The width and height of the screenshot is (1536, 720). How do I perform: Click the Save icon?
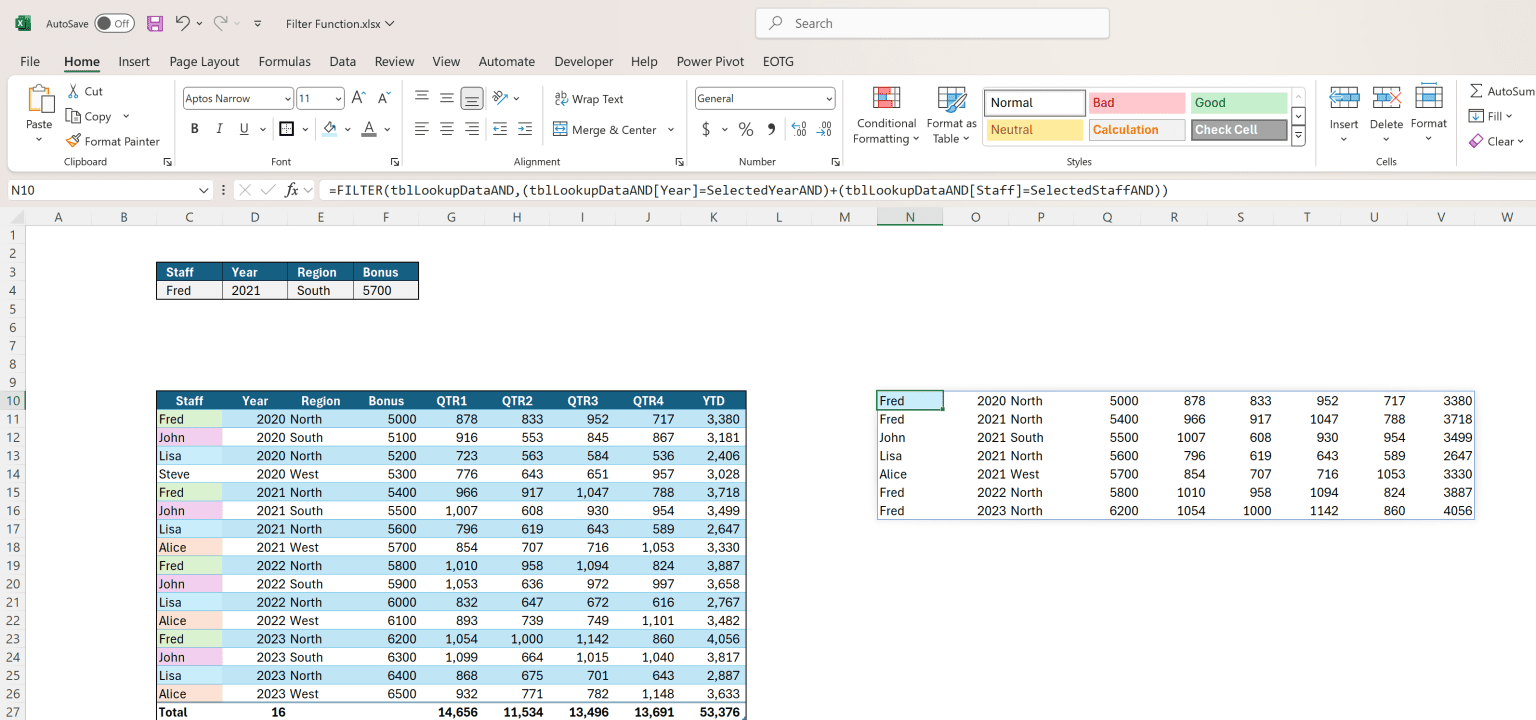(x=154, y=22)
